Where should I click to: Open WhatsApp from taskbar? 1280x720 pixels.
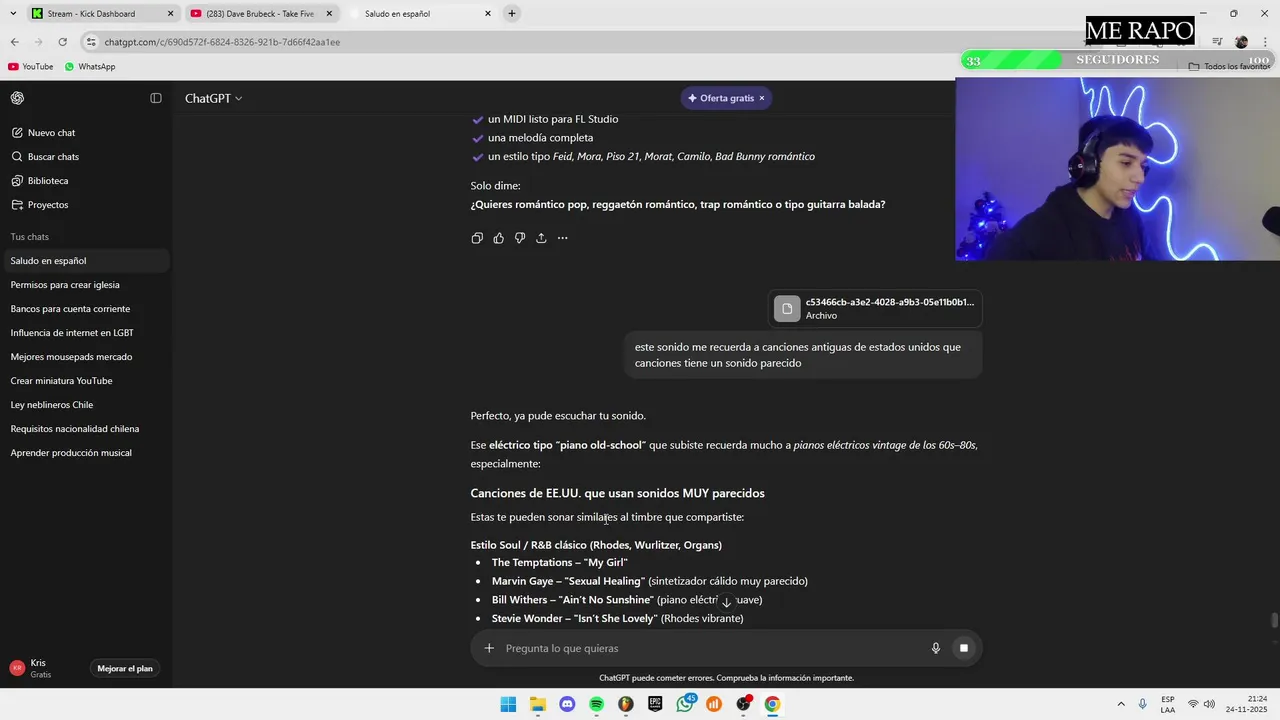coord(685,704)
